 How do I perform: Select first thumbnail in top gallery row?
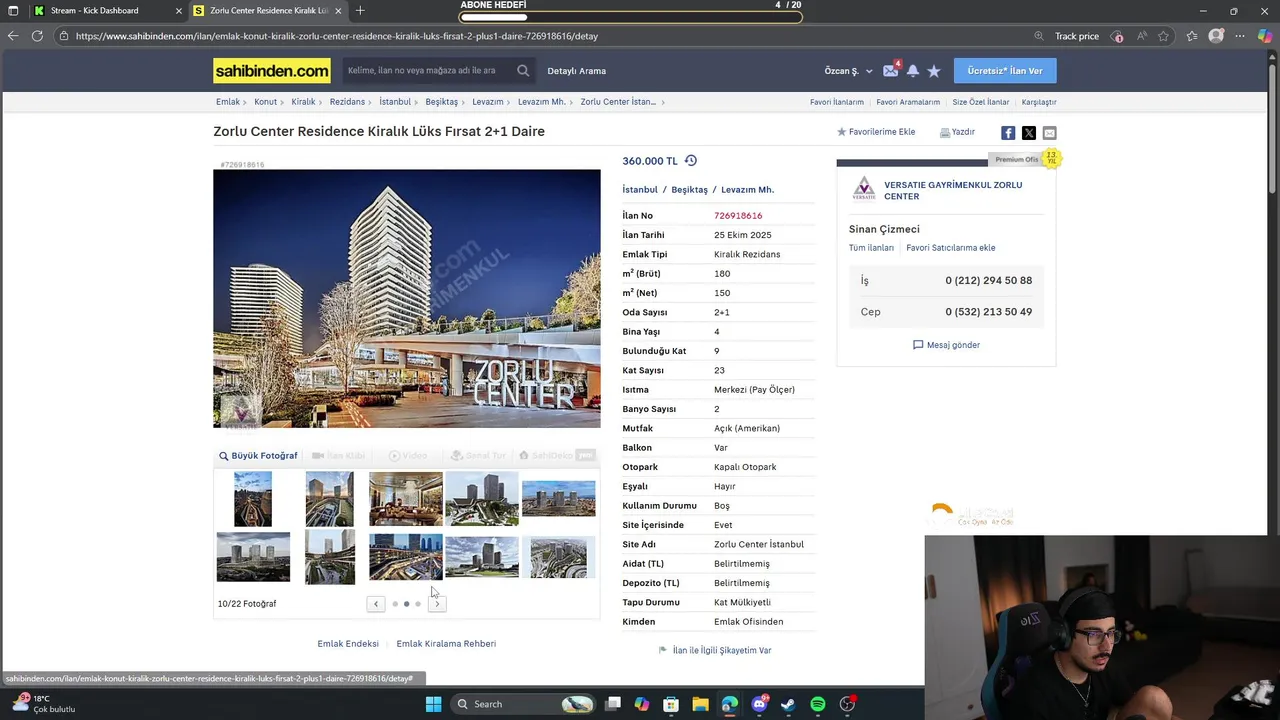click(x=253, y=499)
